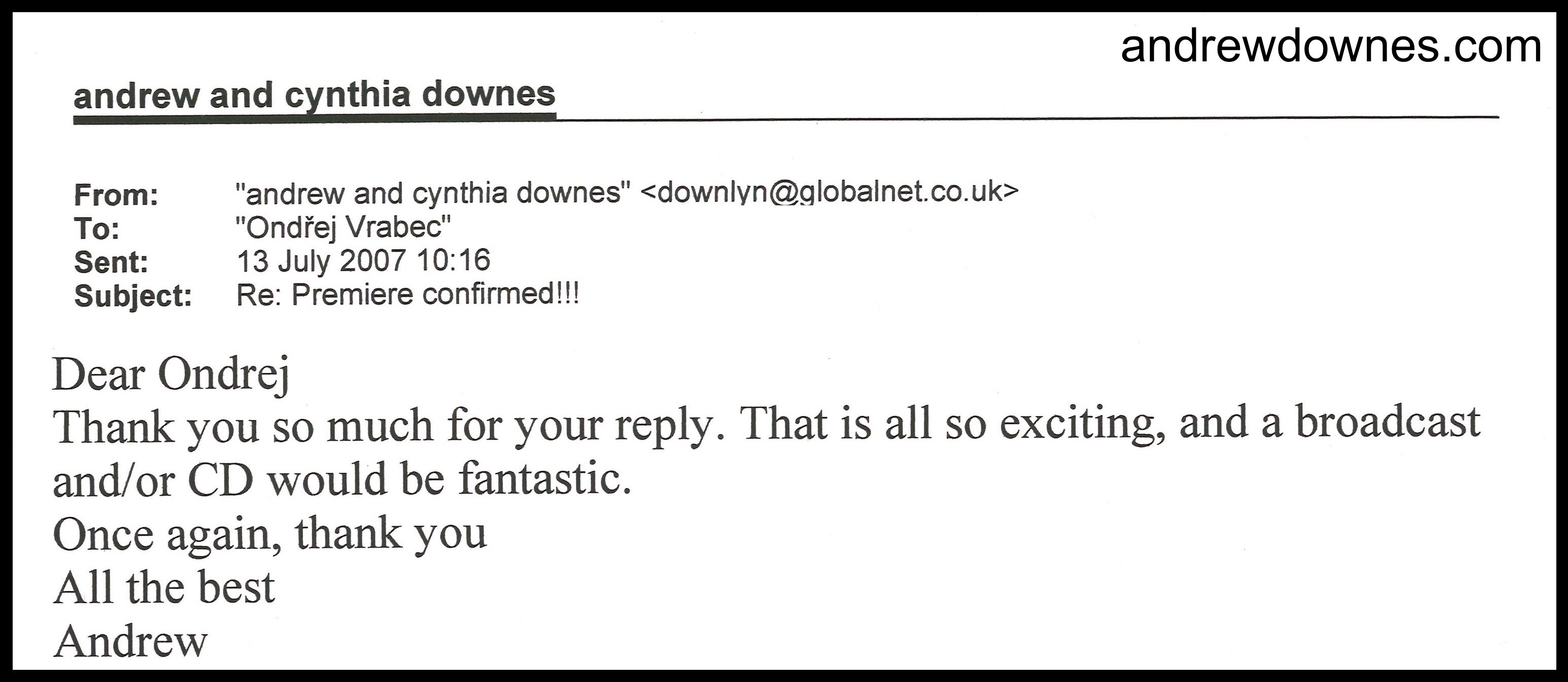Select the subject "Re: Premiere confirmed!!!"

click(x=407, y=295)
